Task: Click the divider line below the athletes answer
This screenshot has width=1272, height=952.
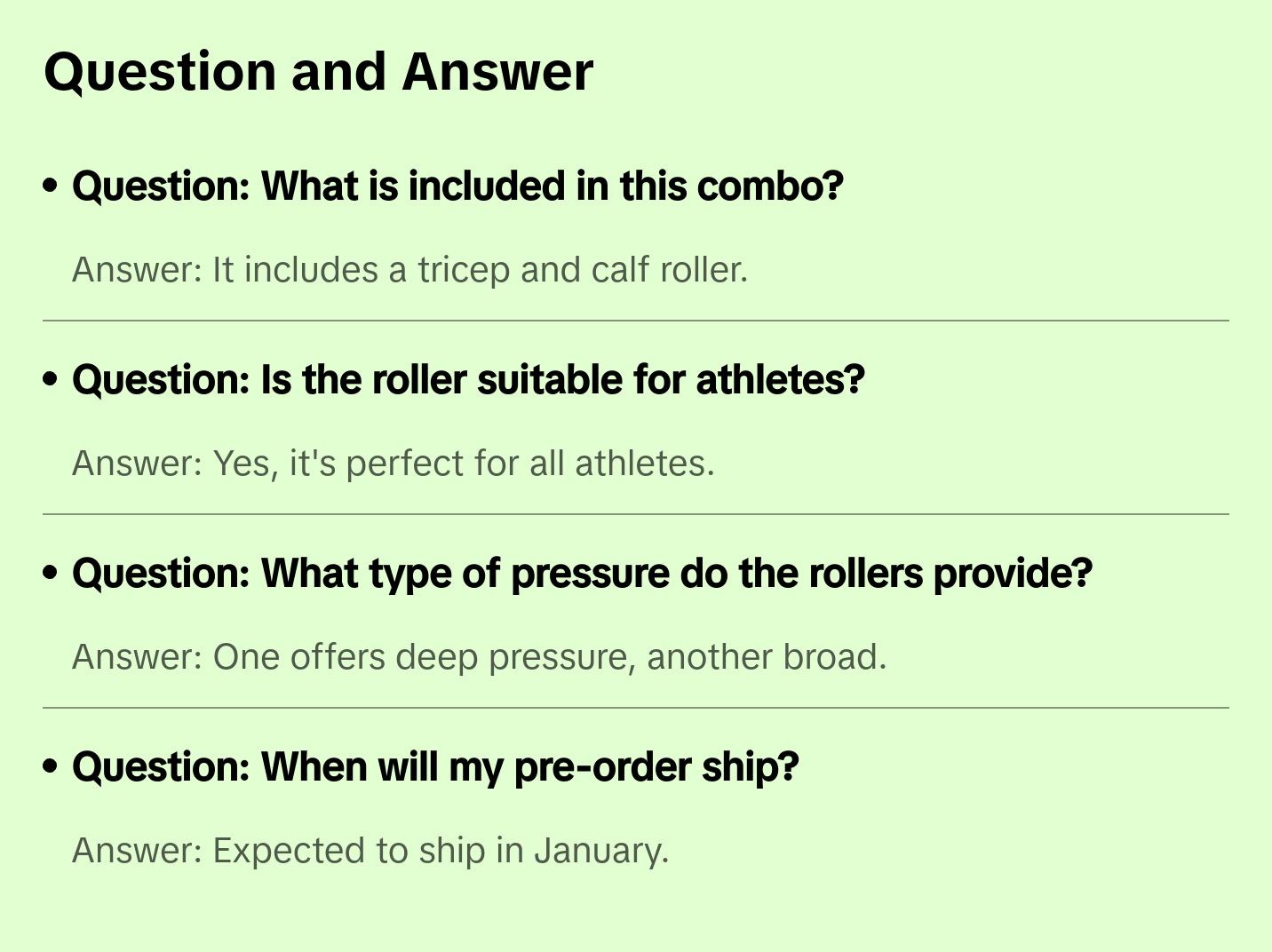Action: click(636, 514)
